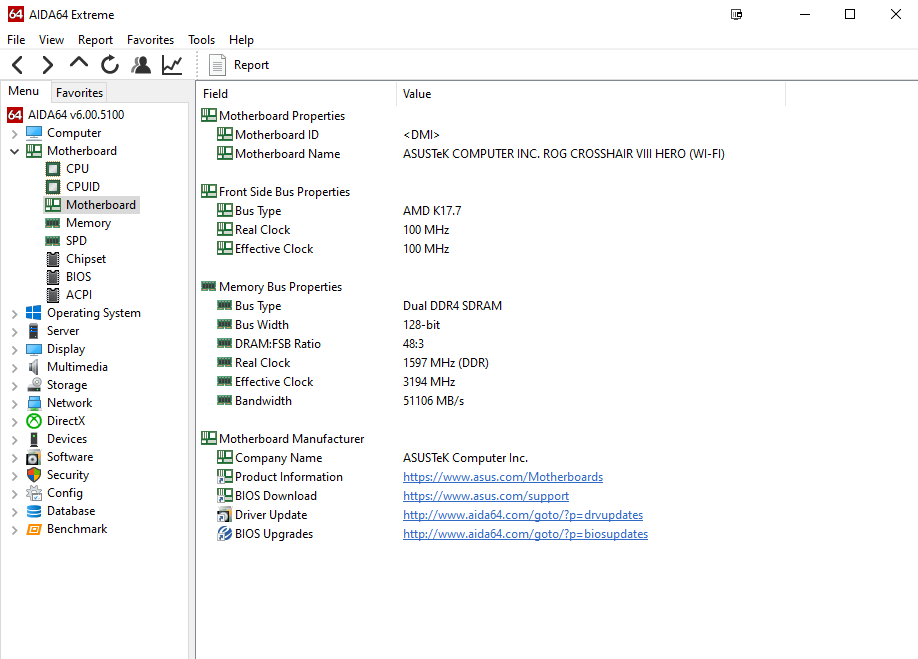Open the asus.com/support BIOS download link
The image size is (918, 659).
click(486, 496)
